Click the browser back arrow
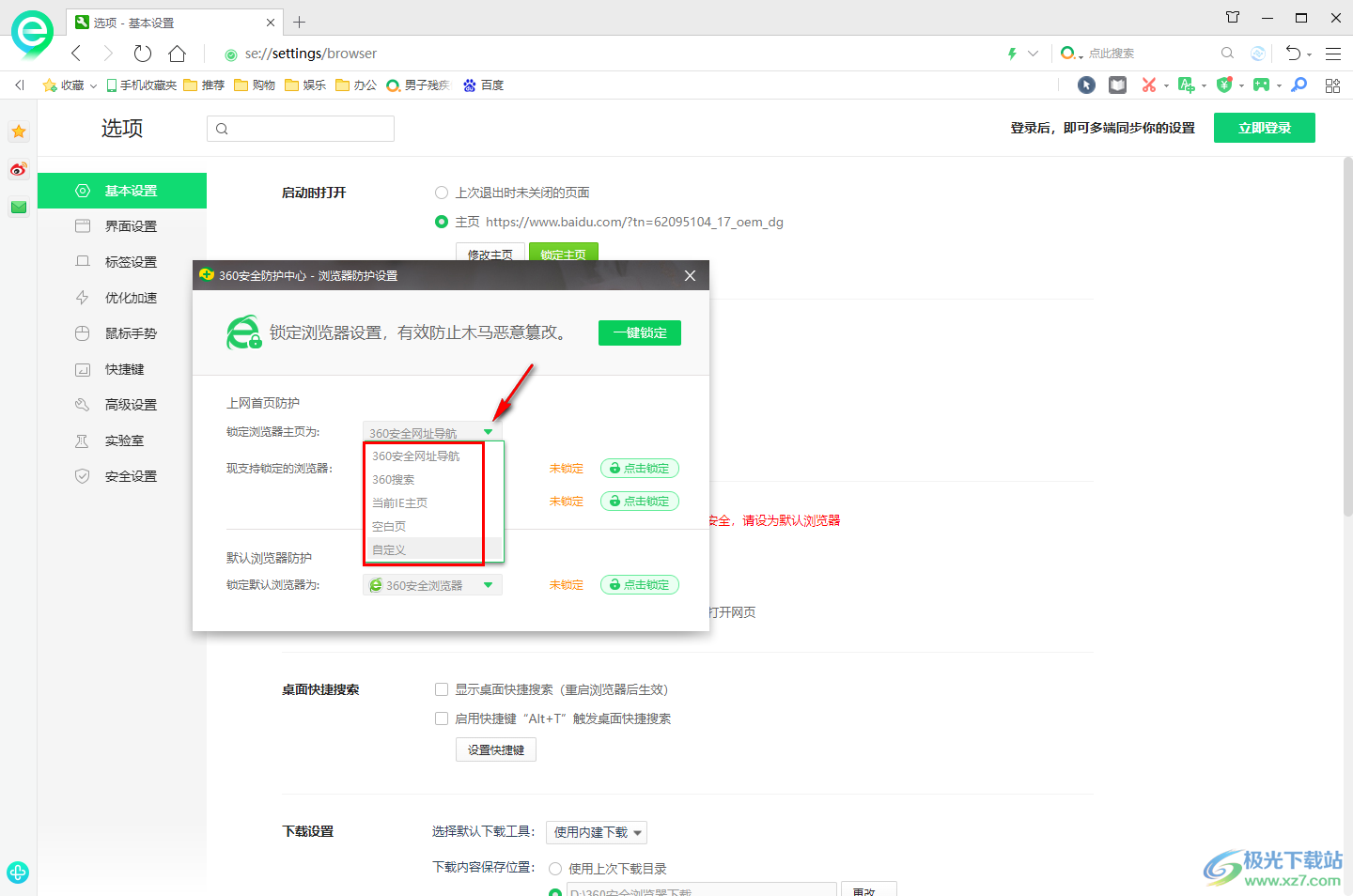The height and width of the screenshot is (896, 1353). 76,54
